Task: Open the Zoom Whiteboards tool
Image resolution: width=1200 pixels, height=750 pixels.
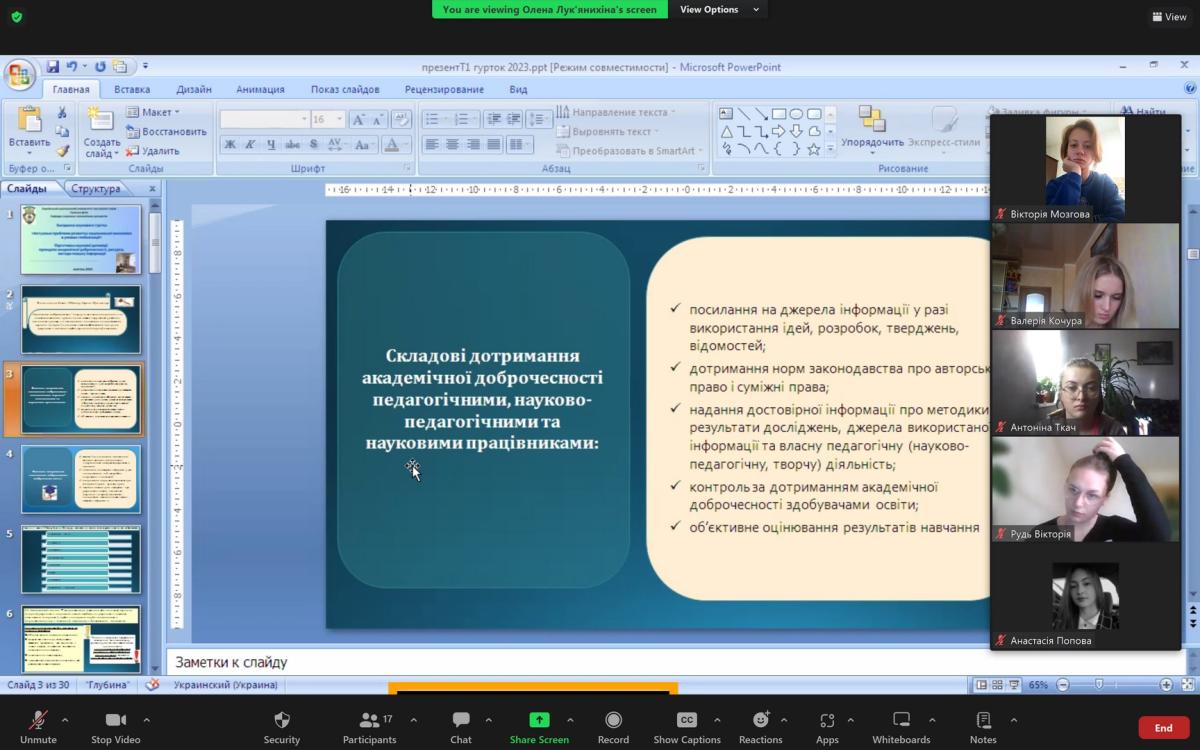Action: [x=901, y=720]
